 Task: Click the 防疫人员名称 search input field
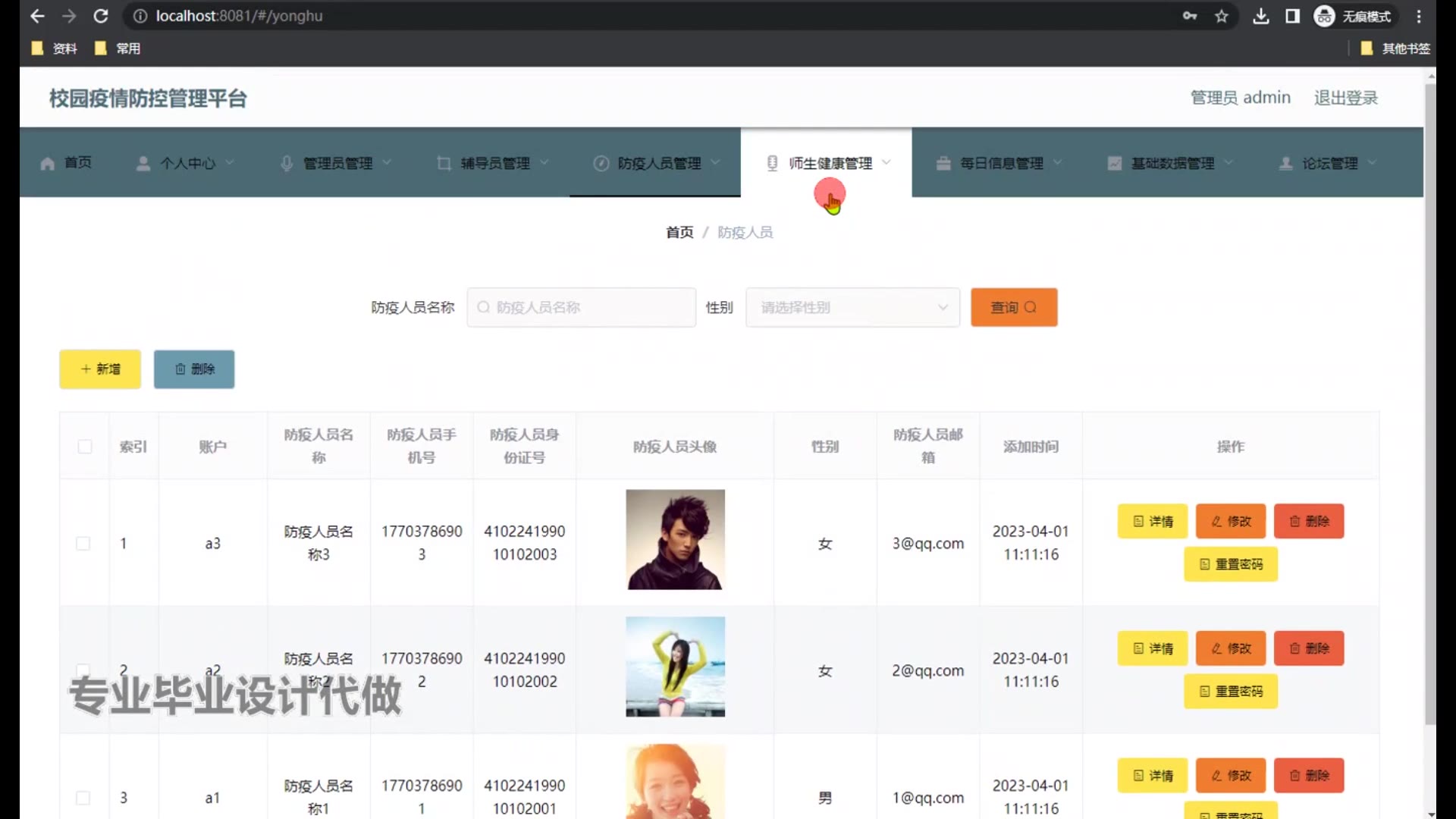(x=582, y=307)
